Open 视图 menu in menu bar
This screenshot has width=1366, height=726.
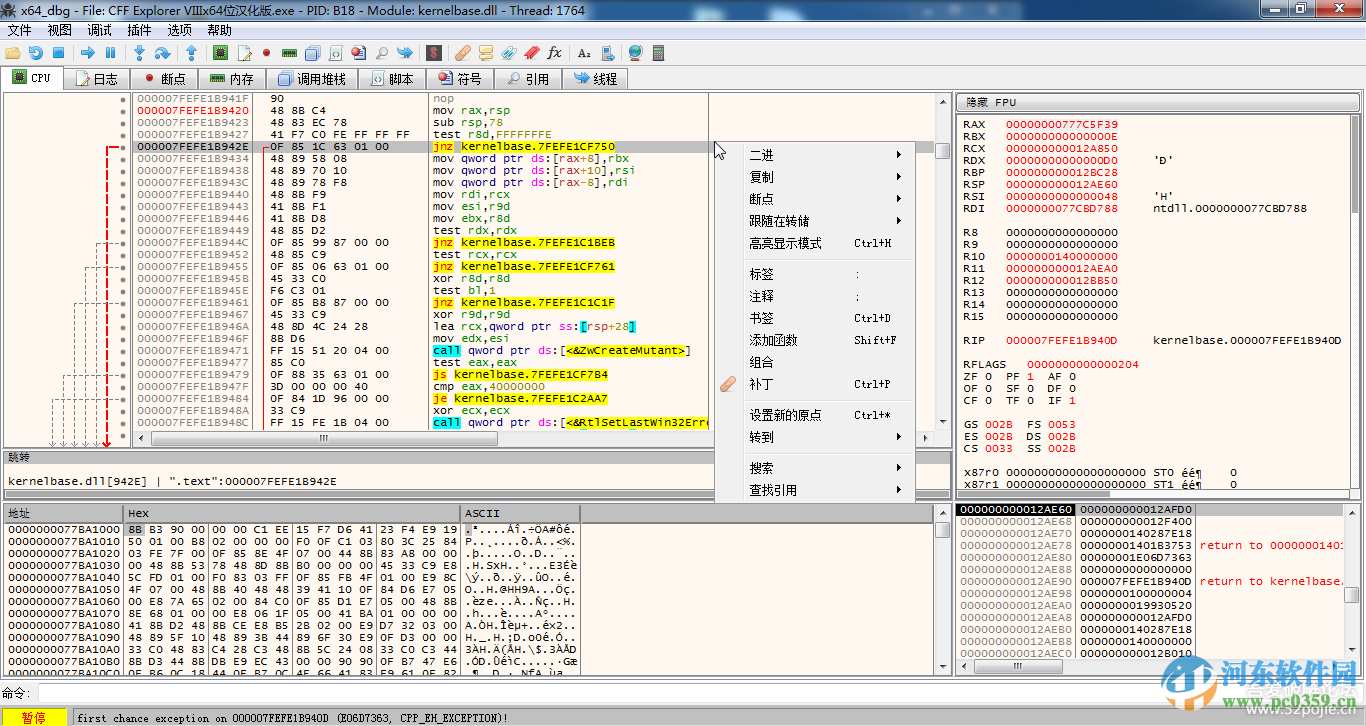[60, 30]
